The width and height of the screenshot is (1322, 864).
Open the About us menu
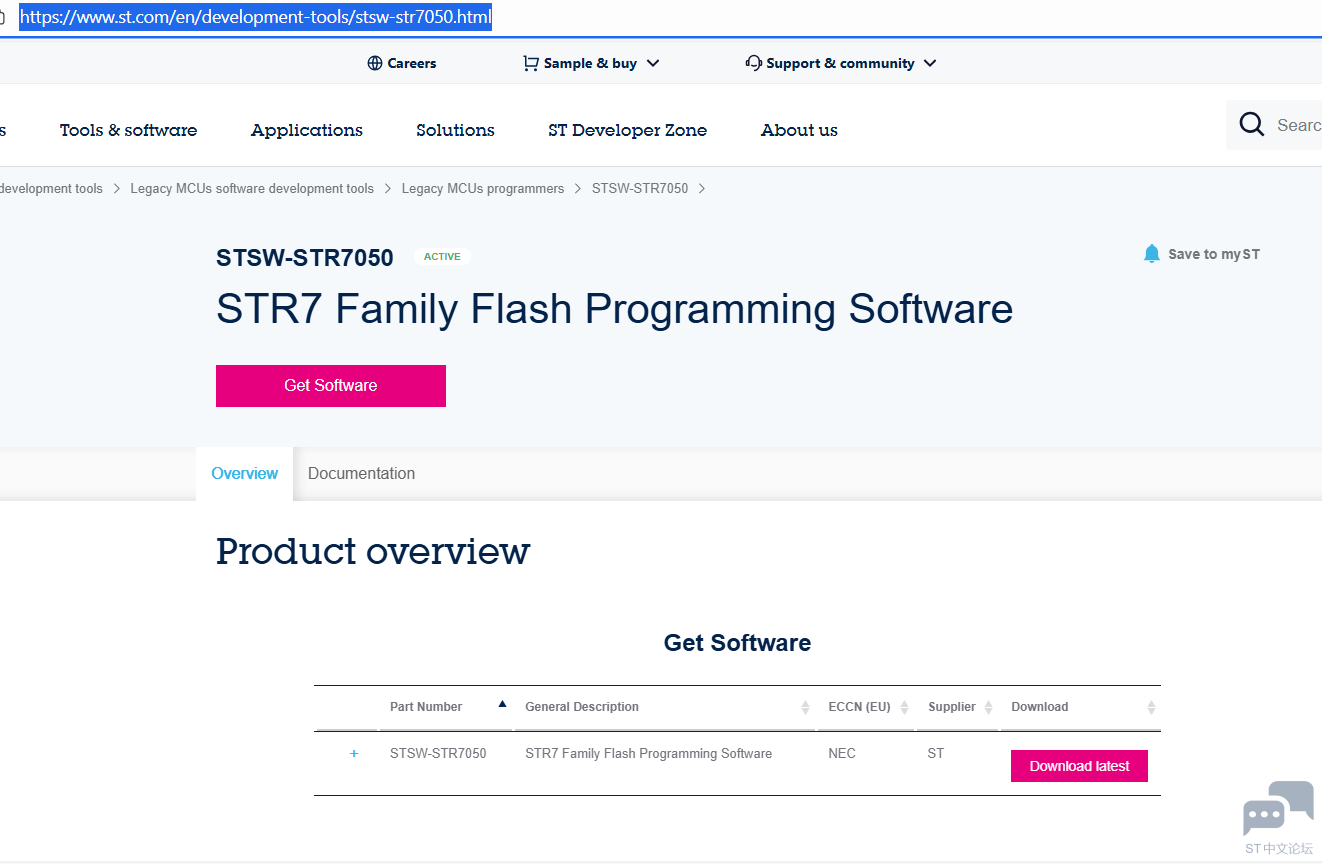[799, 130]
